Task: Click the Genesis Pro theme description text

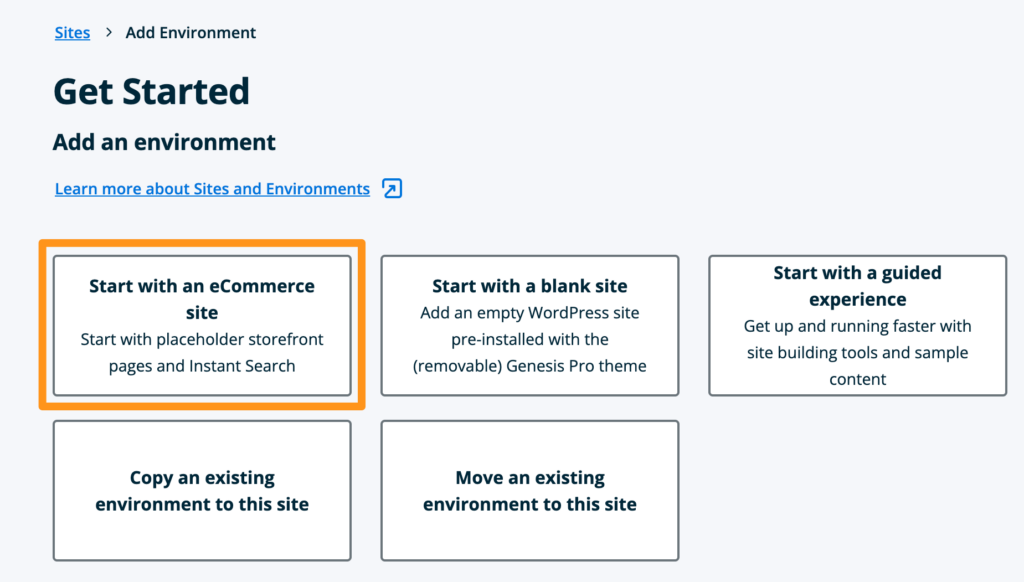Action: click(x=529, y=365)
